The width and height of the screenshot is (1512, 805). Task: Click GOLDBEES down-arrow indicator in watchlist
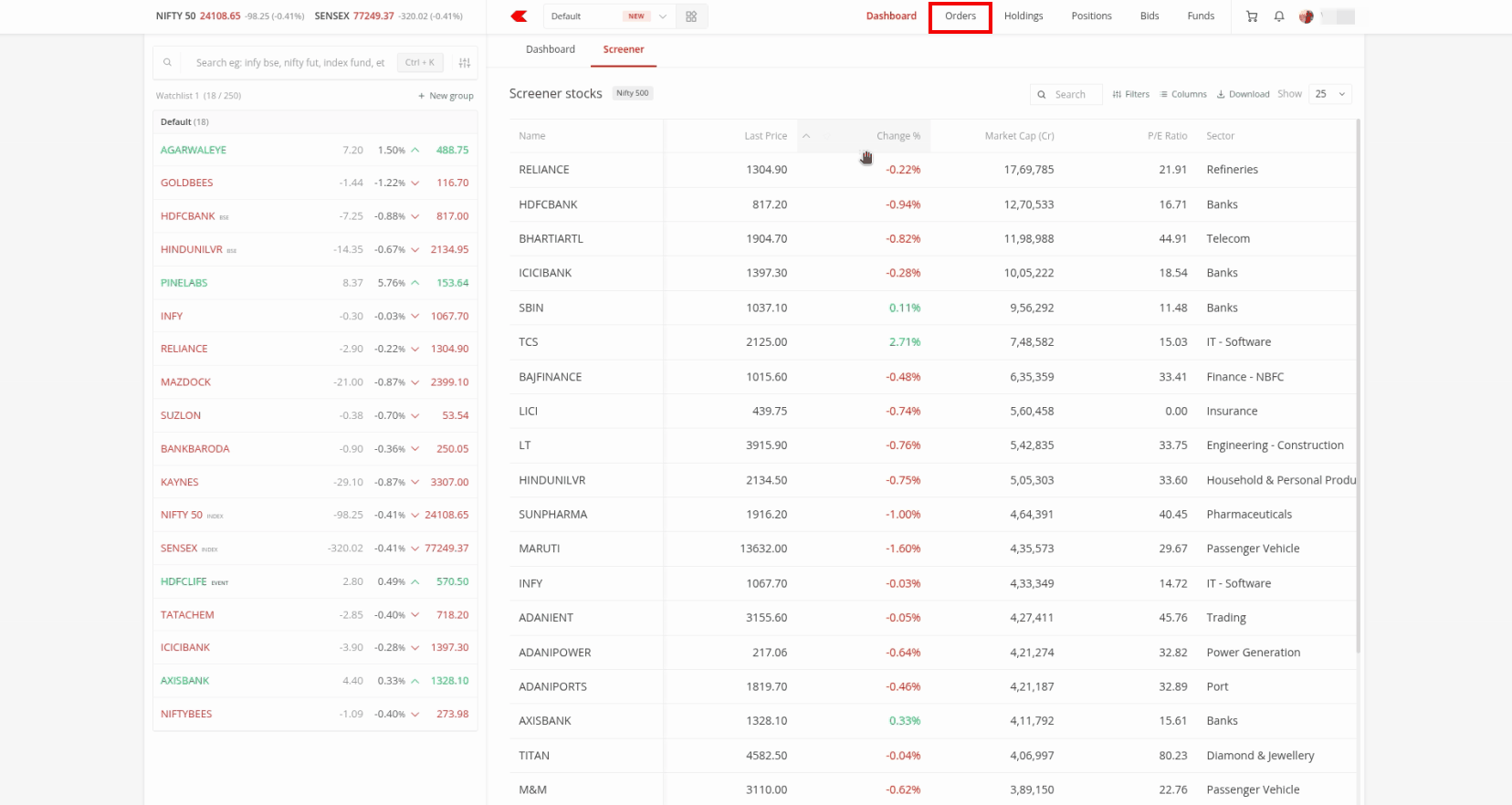(415, 183)
